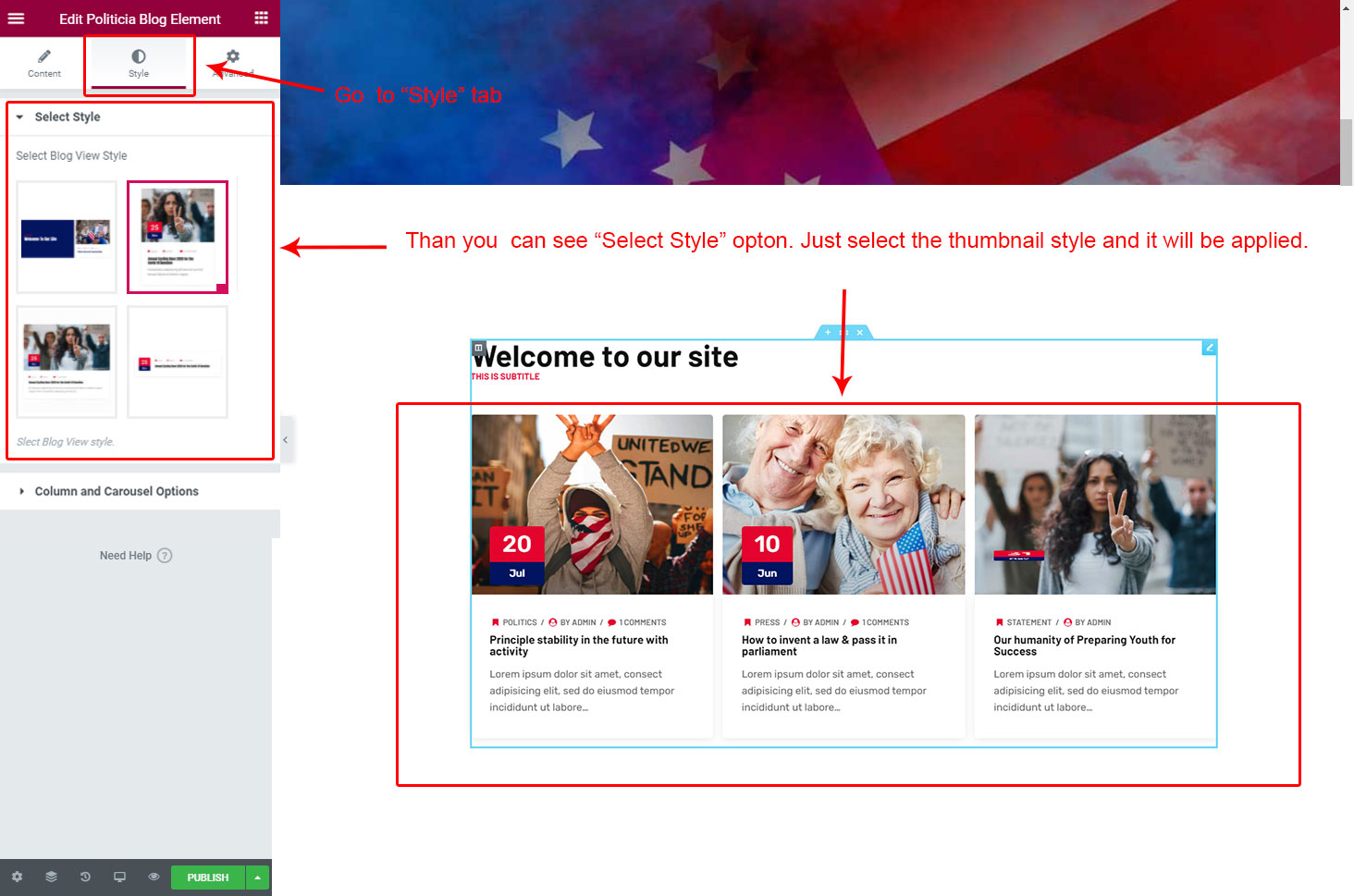Open the History icon
This screenshot has height=896, width=1354.
pos(85,877)
